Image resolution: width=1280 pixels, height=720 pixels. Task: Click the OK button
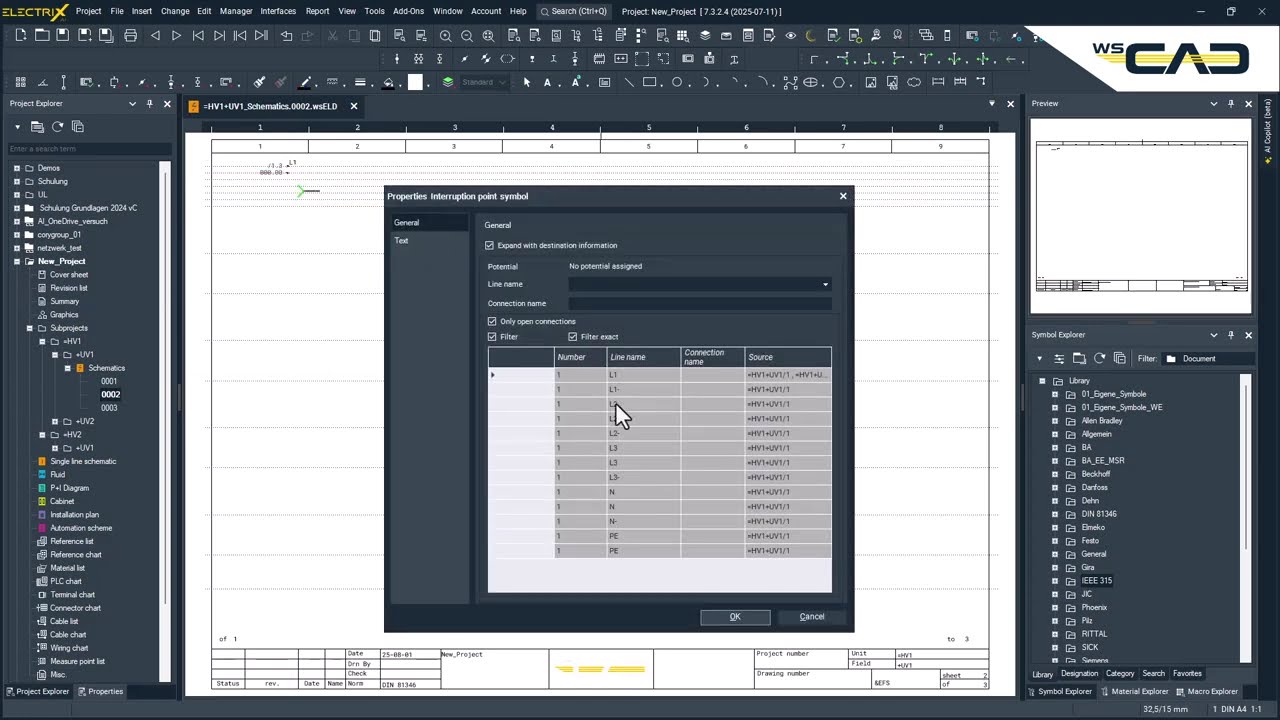pos(735,617)
